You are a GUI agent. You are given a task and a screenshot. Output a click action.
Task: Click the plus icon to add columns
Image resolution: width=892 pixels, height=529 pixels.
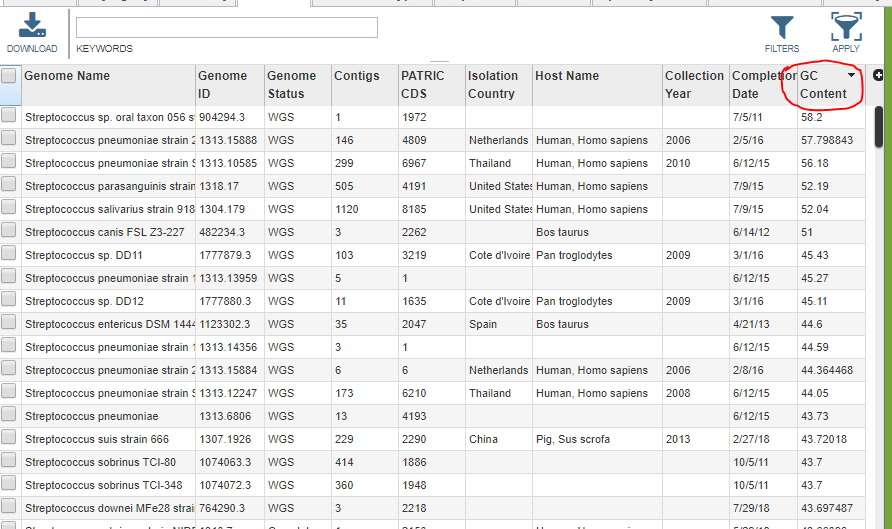(x=878, y=75)
